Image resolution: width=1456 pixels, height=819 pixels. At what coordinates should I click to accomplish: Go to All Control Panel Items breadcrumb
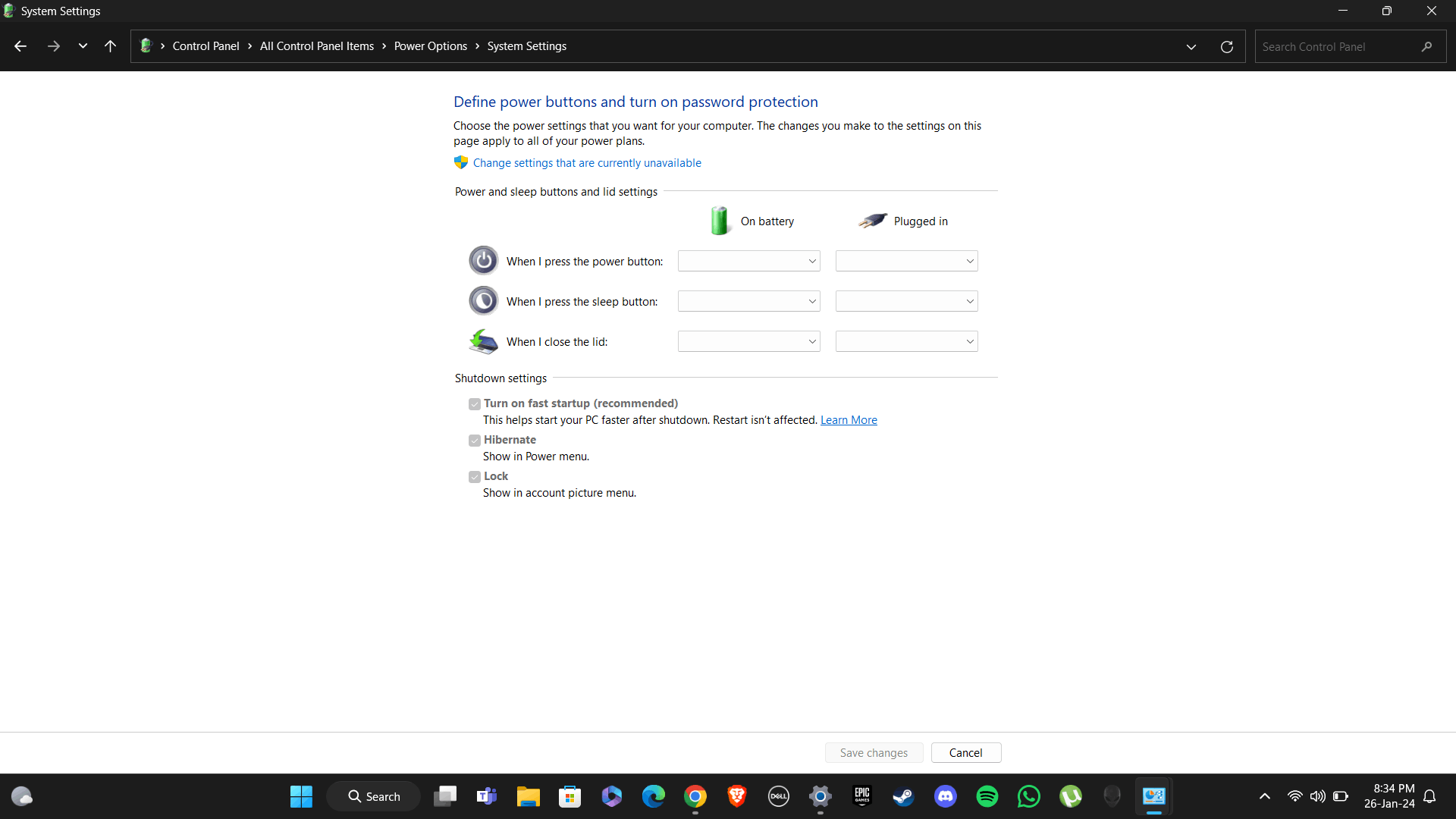(316, 46)
